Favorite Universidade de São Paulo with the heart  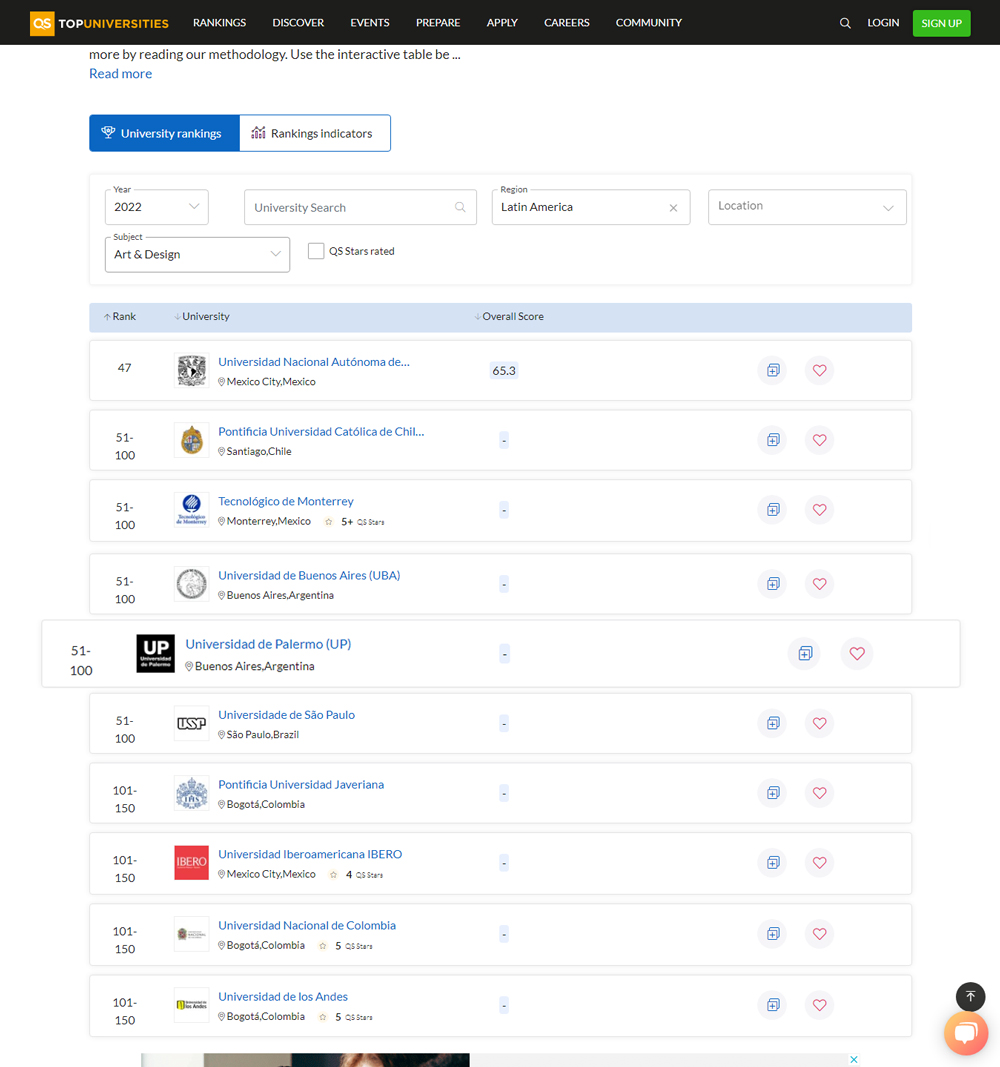click(819, 723)
